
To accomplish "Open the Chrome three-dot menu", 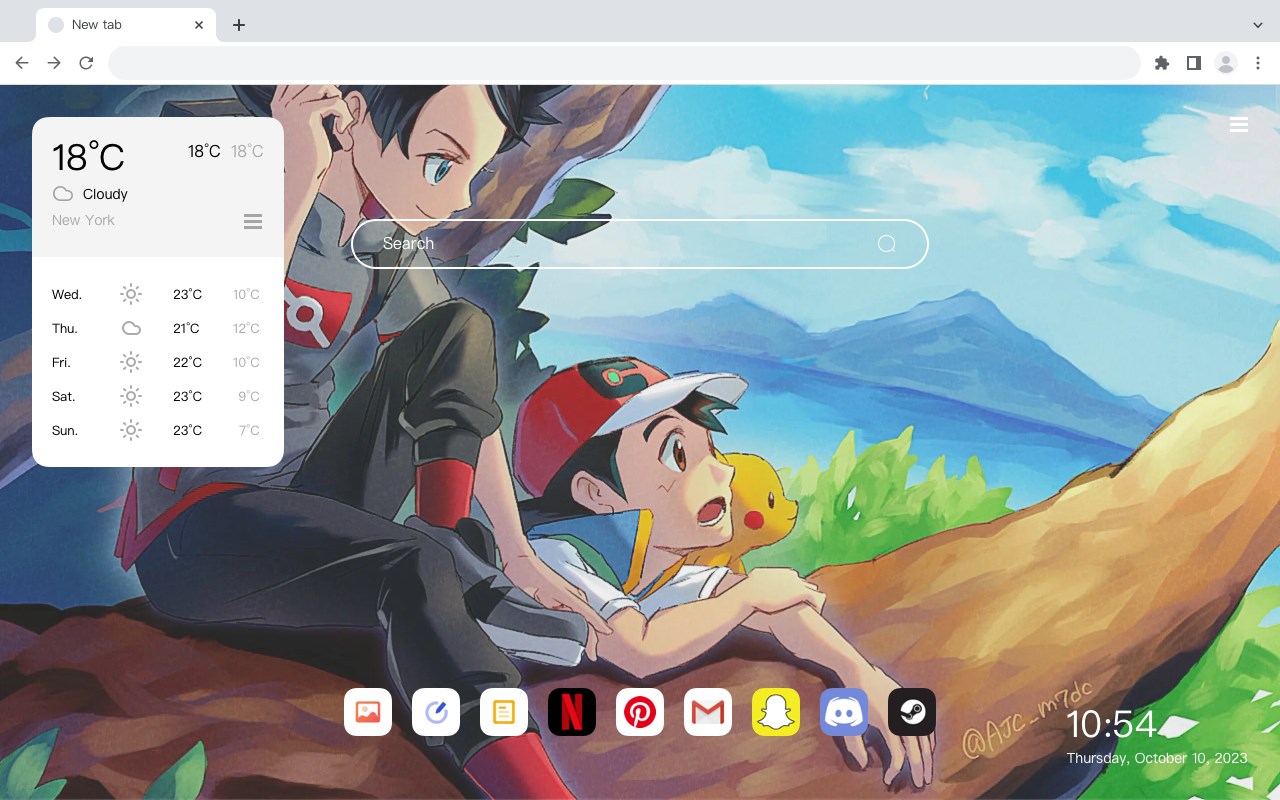I will click(x=1258, y=63).
